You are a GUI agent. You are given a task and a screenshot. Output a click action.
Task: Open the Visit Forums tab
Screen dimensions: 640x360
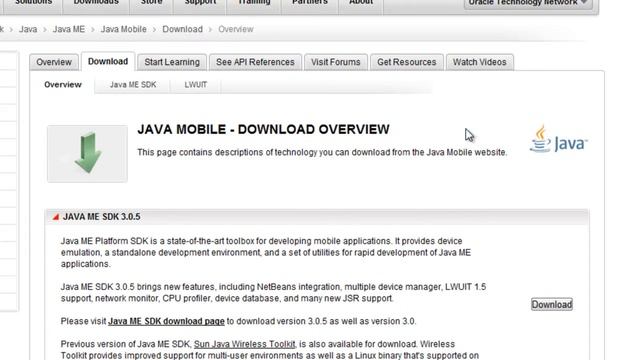(x=336, y=62)
